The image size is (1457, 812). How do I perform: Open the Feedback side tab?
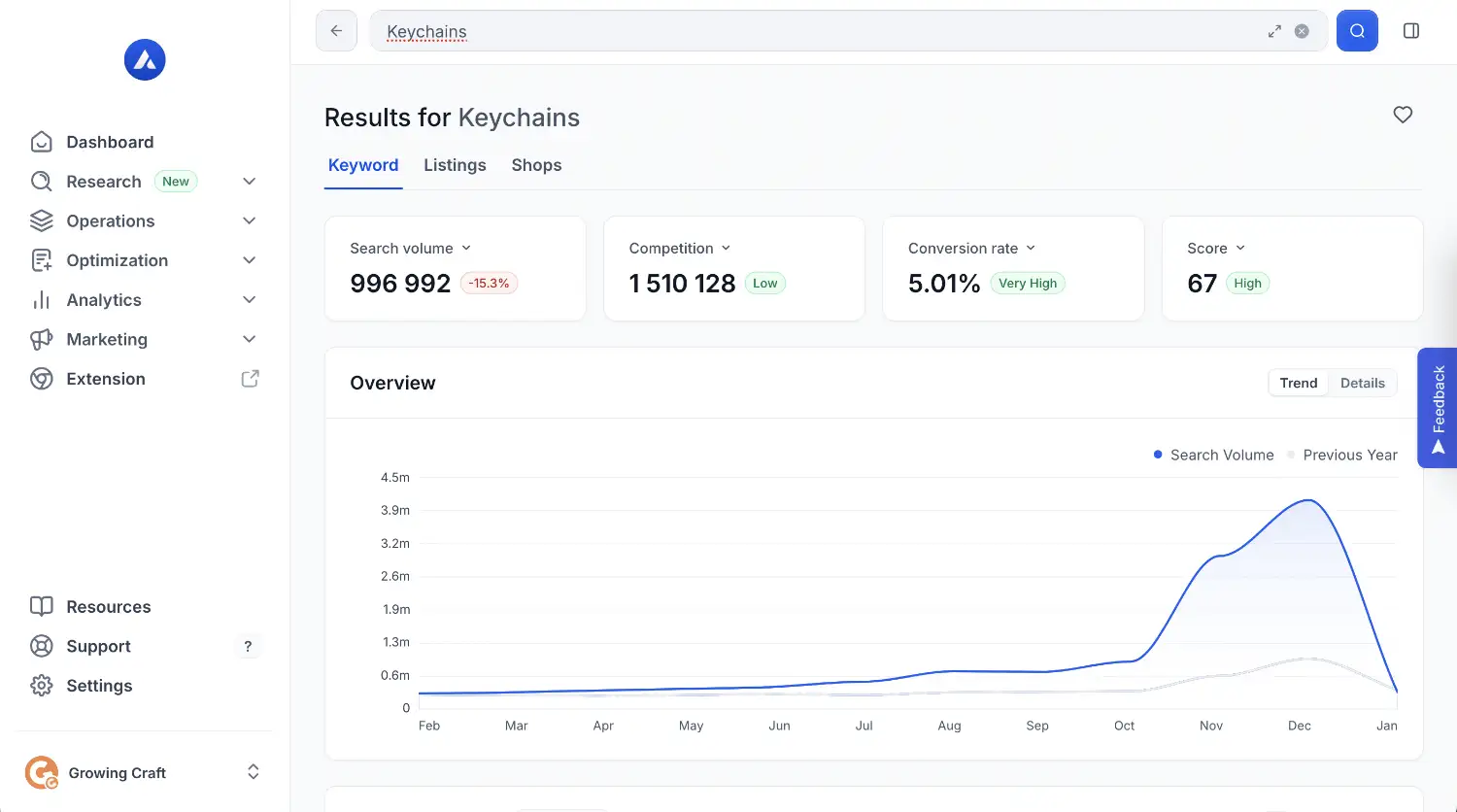tap(1438, 408)
